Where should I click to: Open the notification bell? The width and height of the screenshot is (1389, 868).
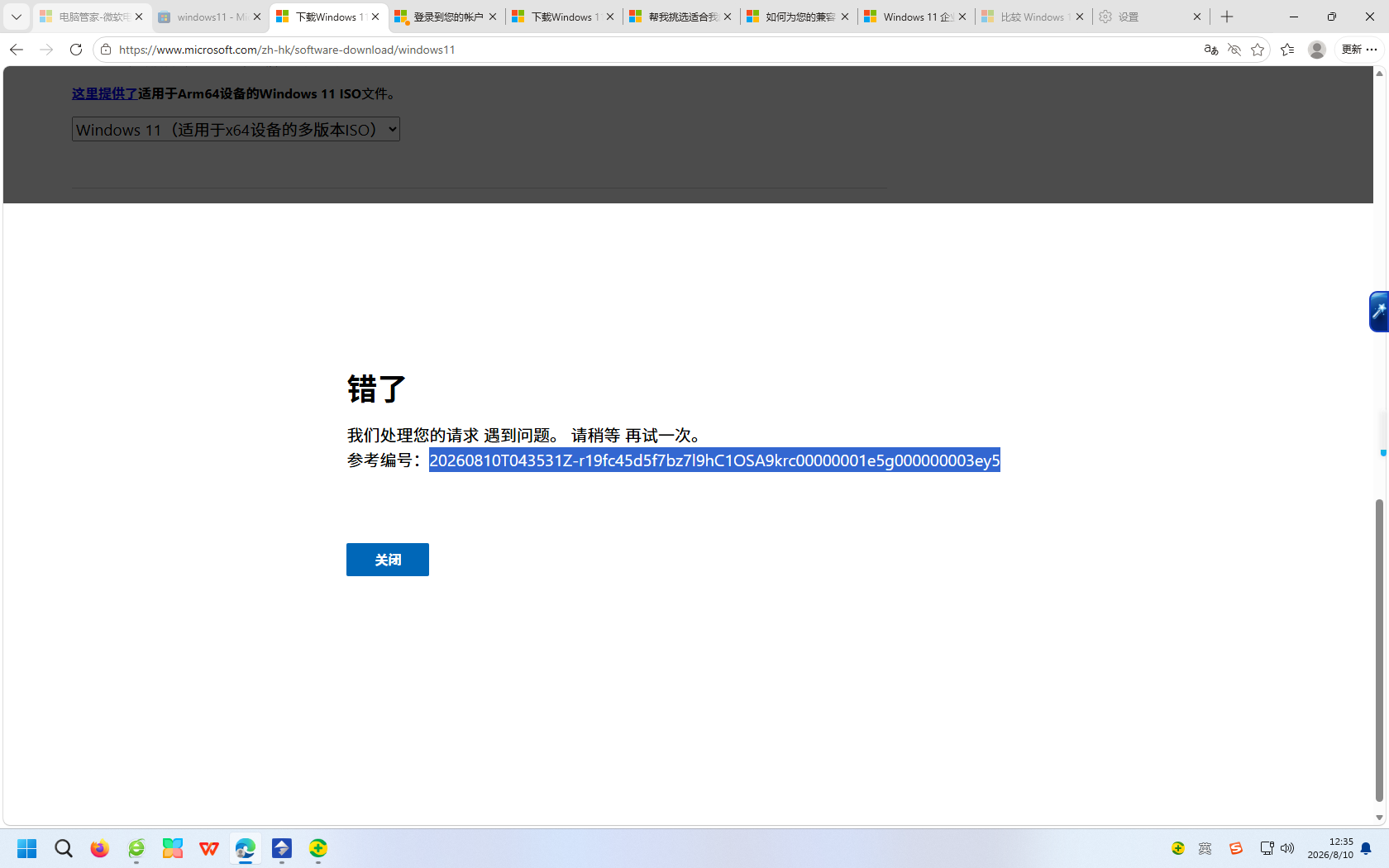1366,849
